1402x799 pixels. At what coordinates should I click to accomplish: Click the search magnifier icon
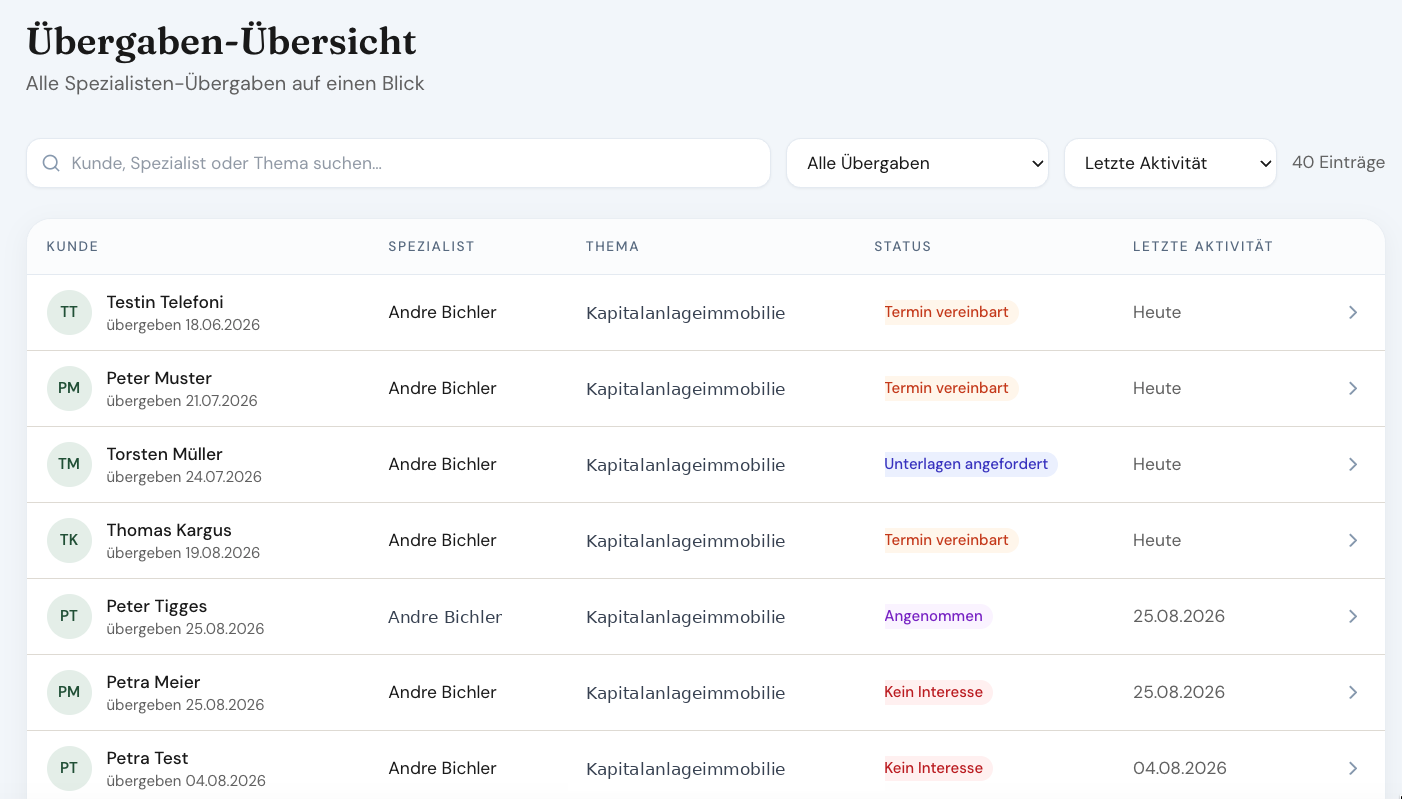(51, 163)
